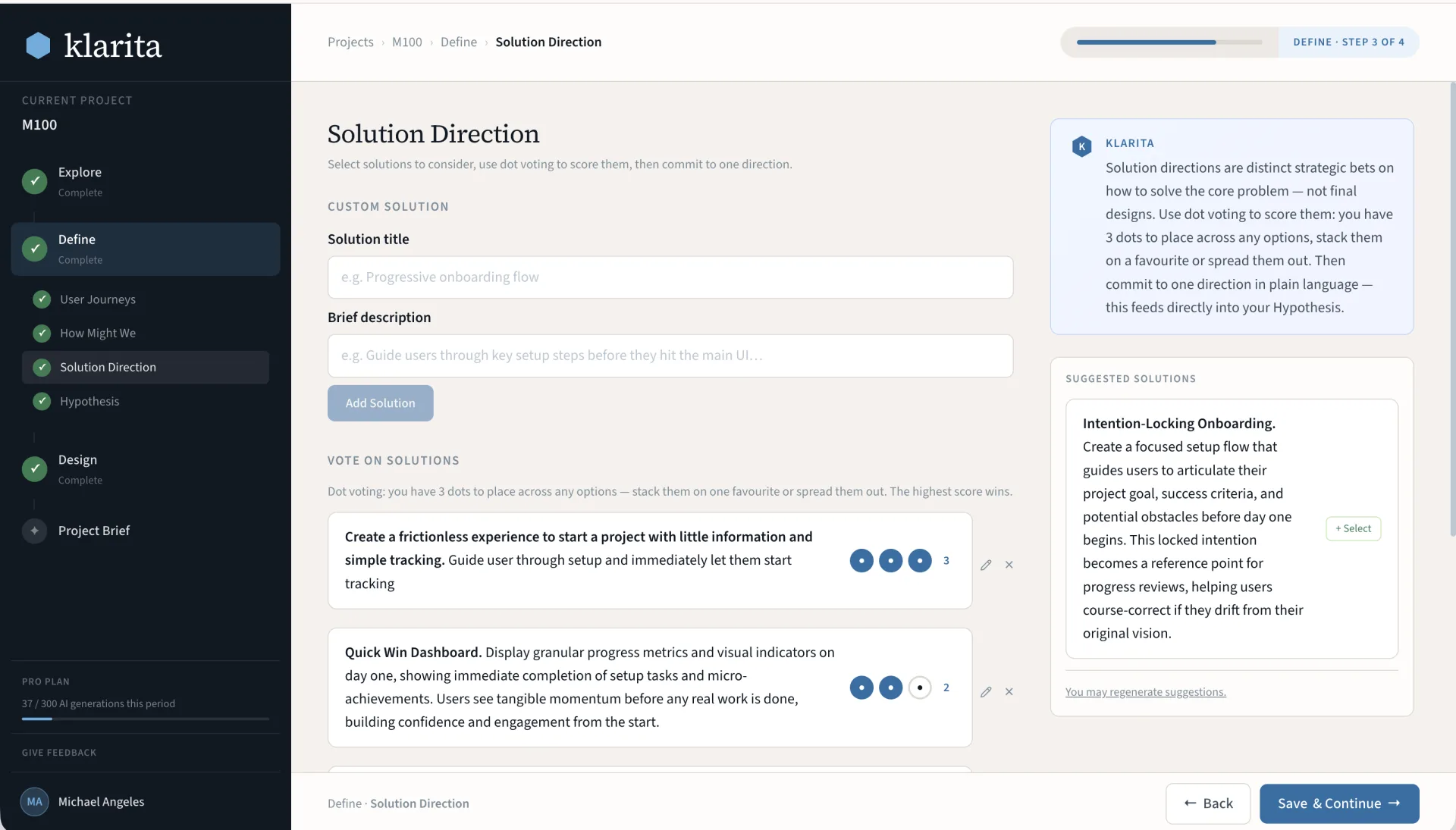Edit the Quick Win Dashboard solution with pencil icon

986,691
